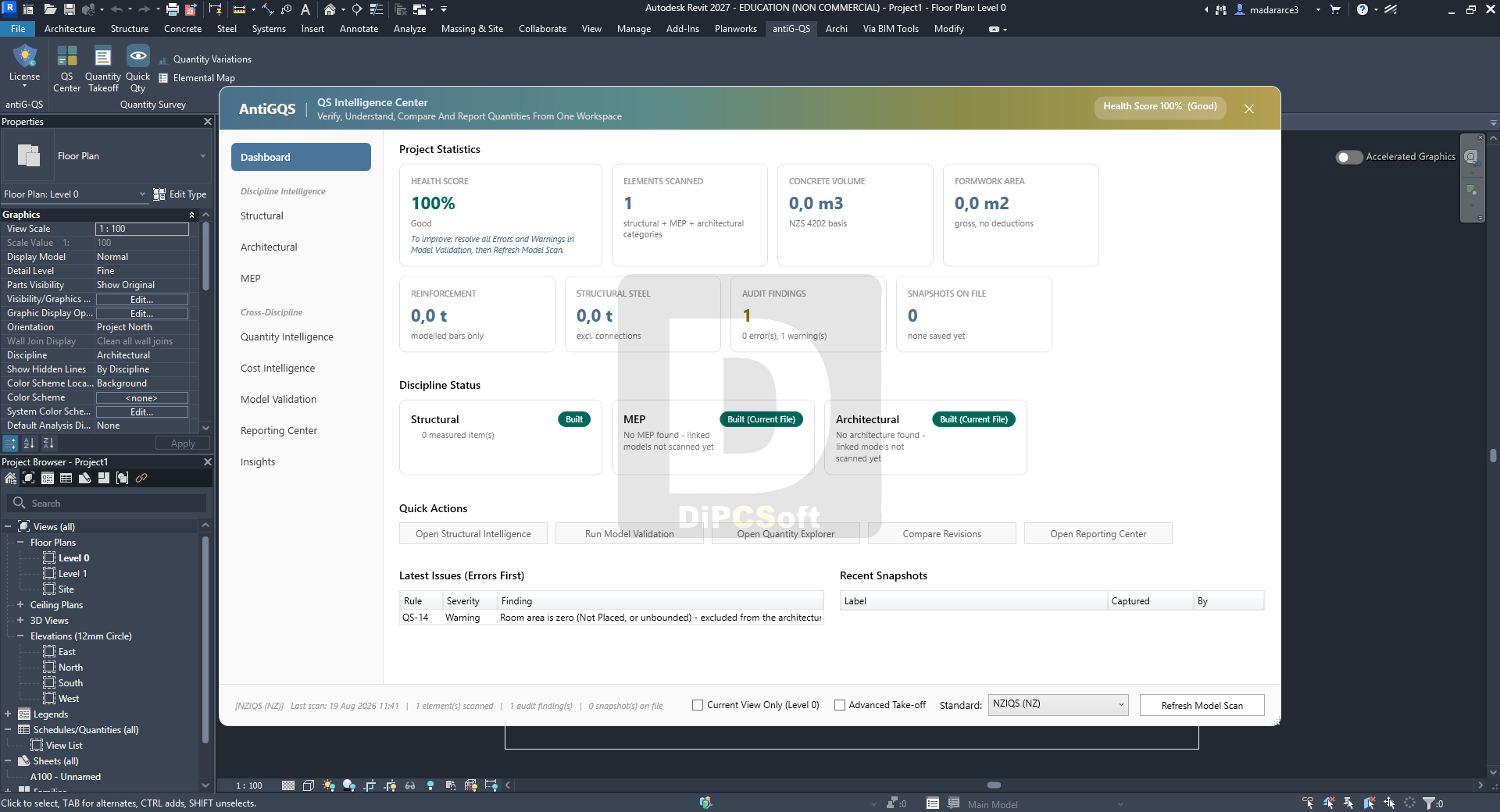
Task: Open the File menu
Action: point(18,29)
